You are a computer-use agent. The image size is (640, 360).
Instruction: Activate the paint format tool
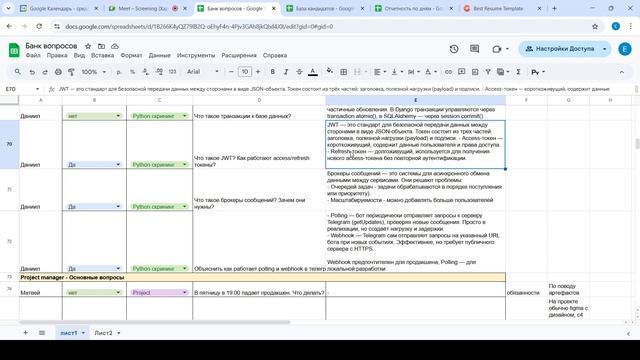click(x=71, y=72)
